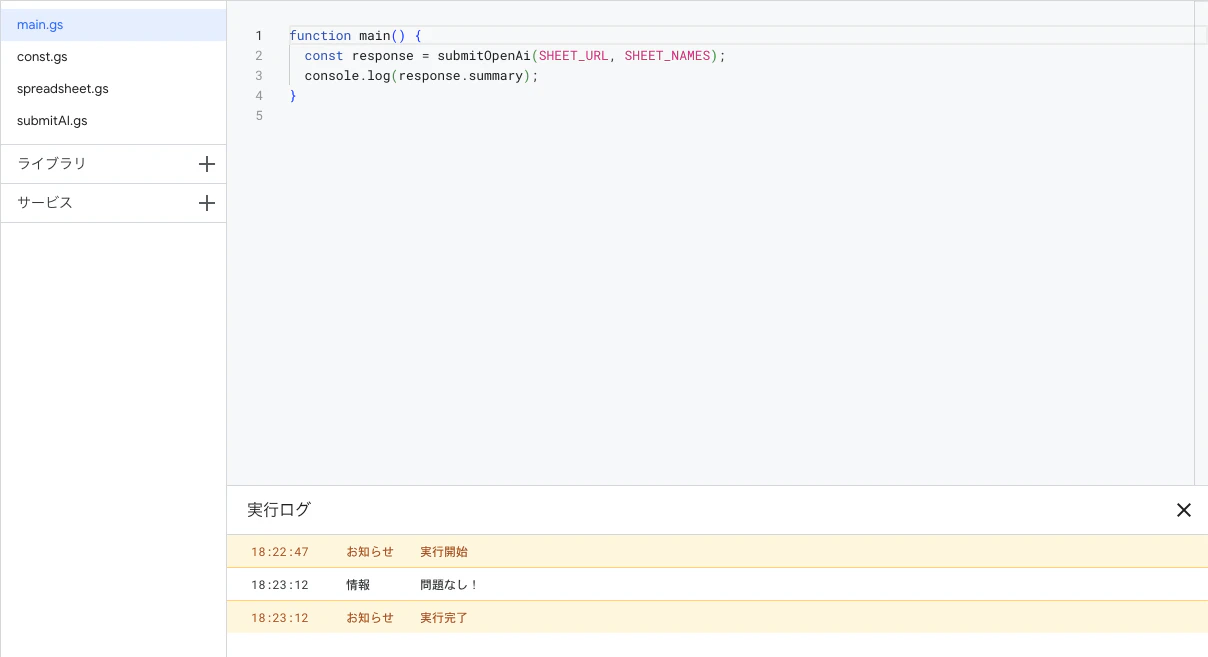Click SHEET_NAMES constant in code
This screenshot has width=1208, height=657.
667,56
